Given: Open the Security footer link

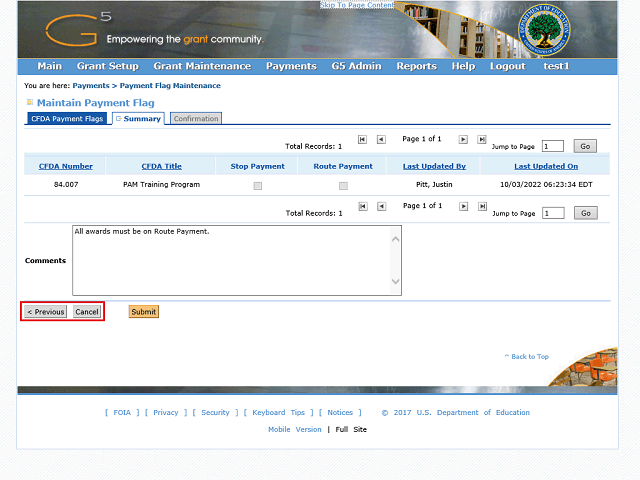Looking at the screenshot, I should 216,413.
